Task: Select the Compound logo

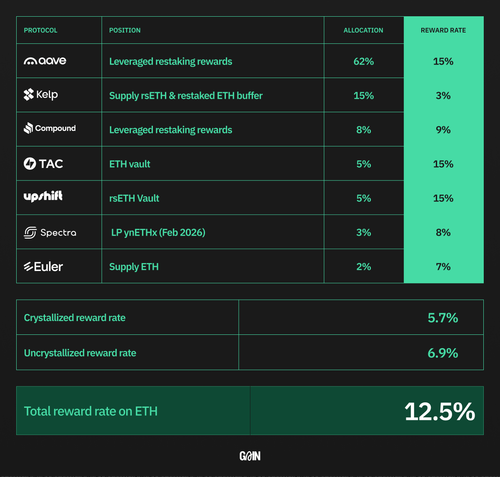Action: pos(50,128)
